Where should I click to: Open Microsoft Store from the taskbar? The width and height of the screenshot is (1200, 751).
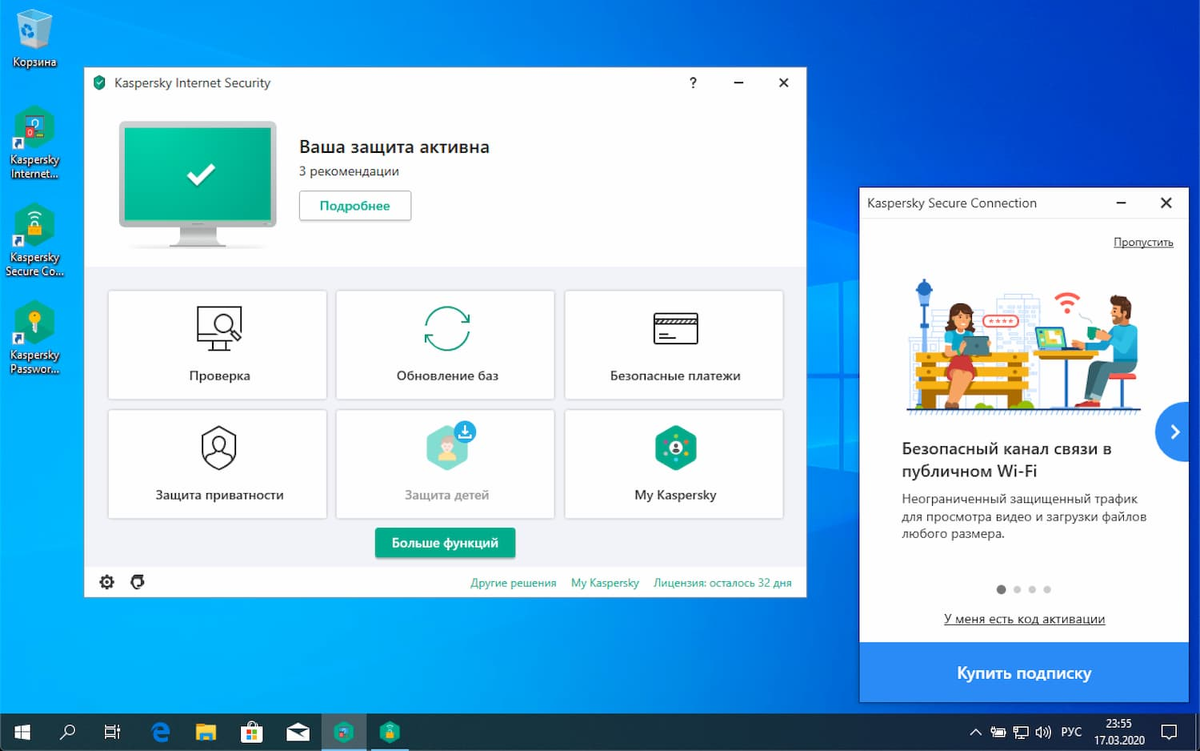(x=251, y=732)
